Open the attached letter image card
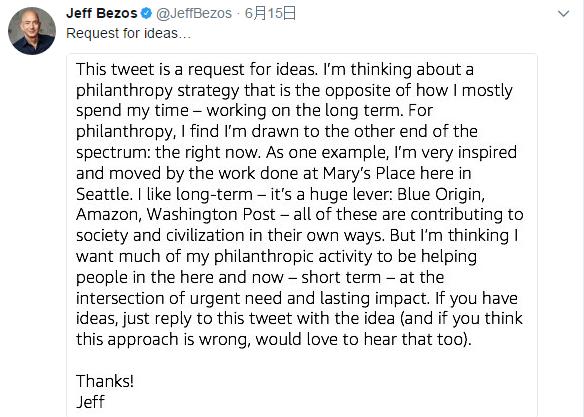The image size is (584, 417). (x=302, y=235)
